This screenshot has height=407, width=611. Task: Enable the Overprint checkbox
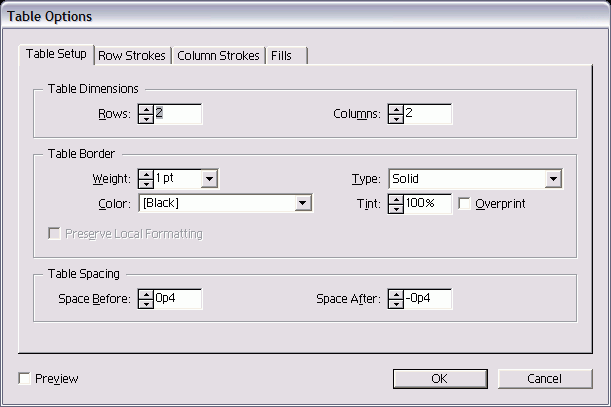tap(465, 204)
